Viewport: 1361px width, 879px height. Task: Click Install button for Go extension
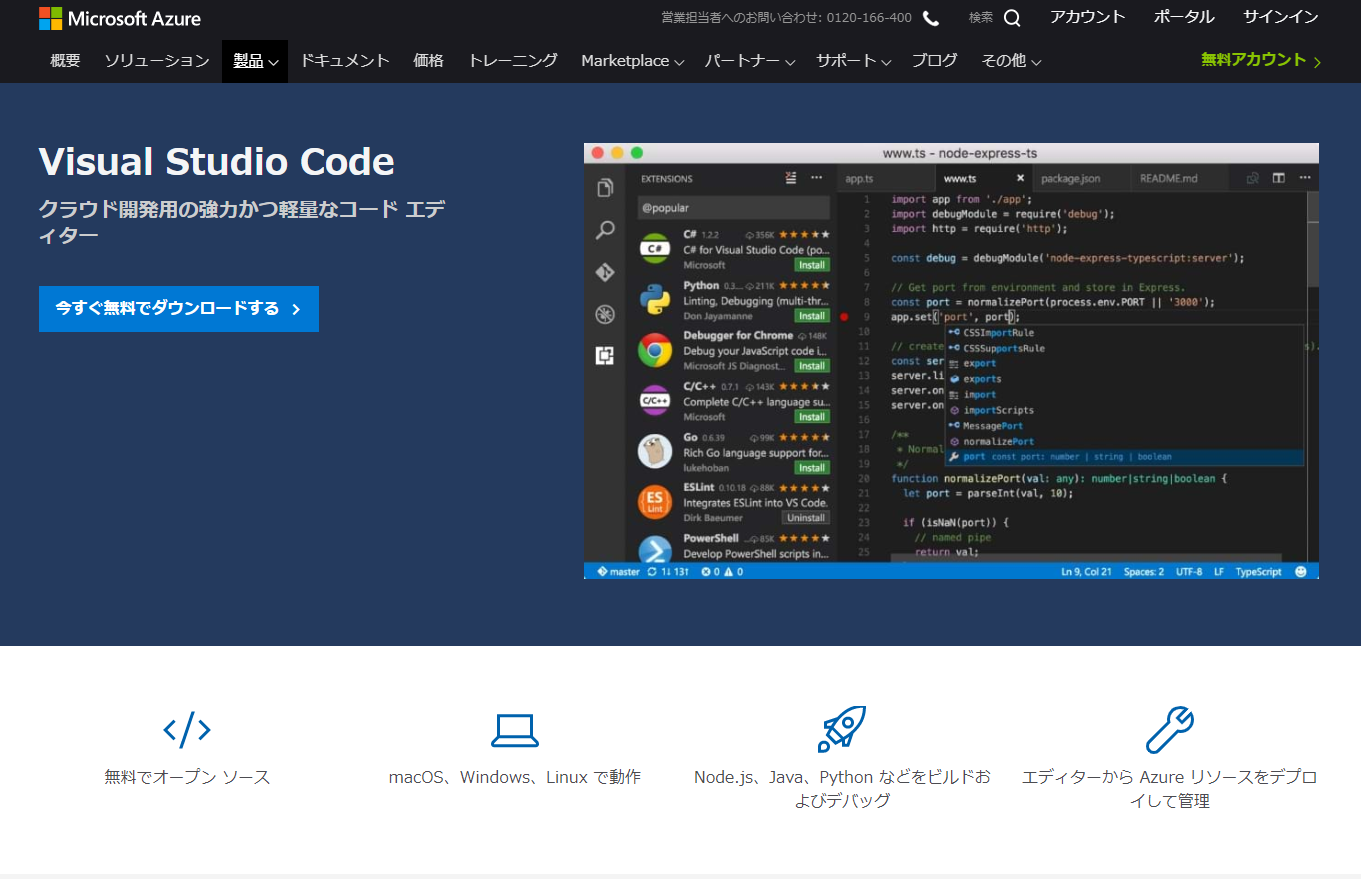pos(812,468)
